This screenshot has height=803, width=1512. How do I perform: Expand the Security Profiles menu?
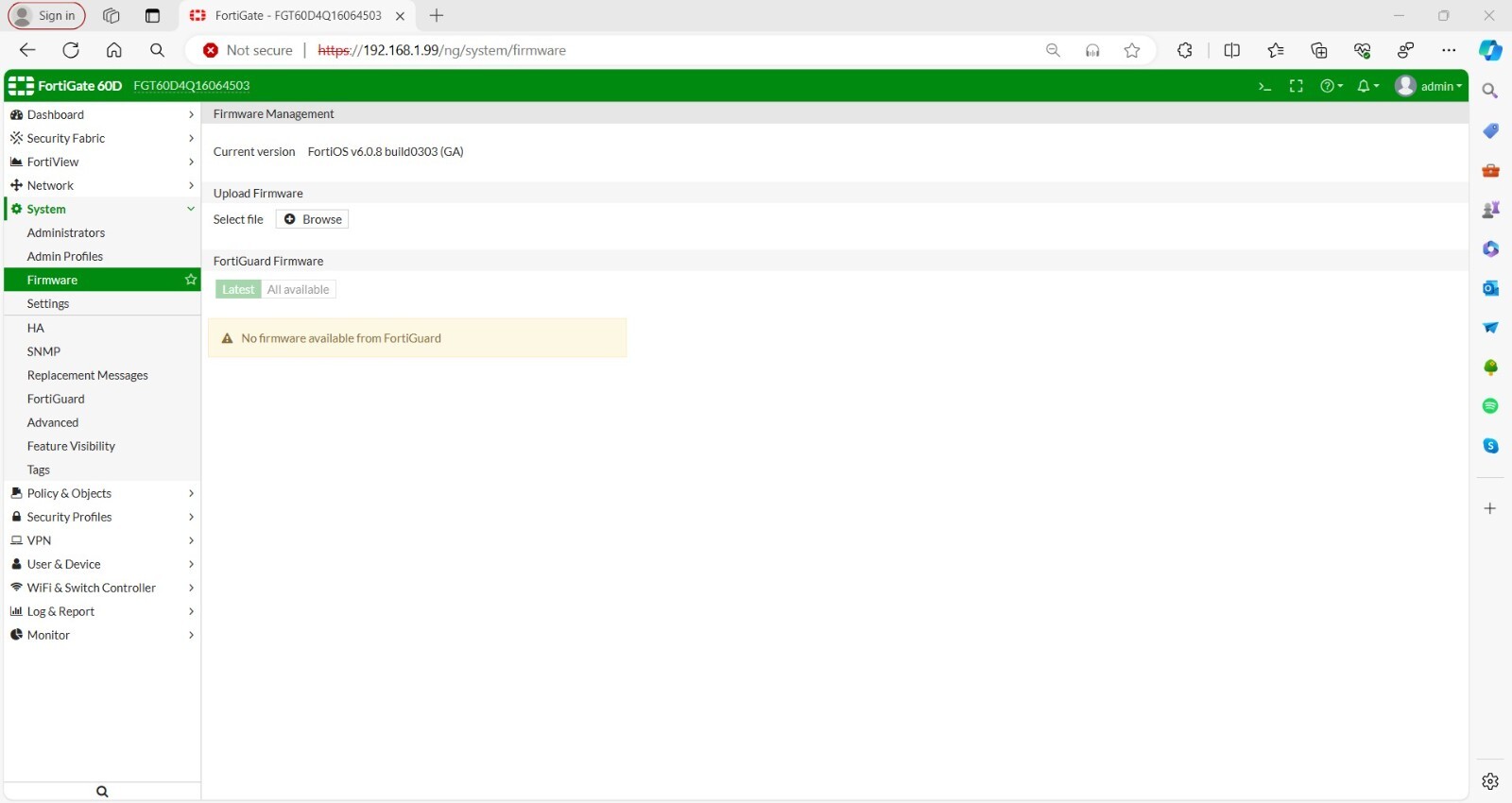[102, 517]
